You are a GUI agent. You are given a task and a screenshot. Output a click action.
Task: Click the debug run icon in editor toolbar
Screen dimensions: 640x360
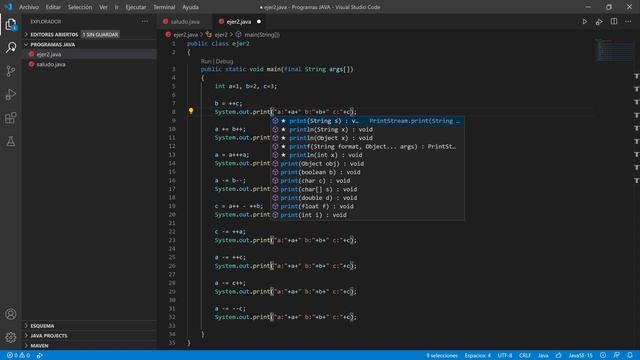pyautogui.click(x=599, y=22)
